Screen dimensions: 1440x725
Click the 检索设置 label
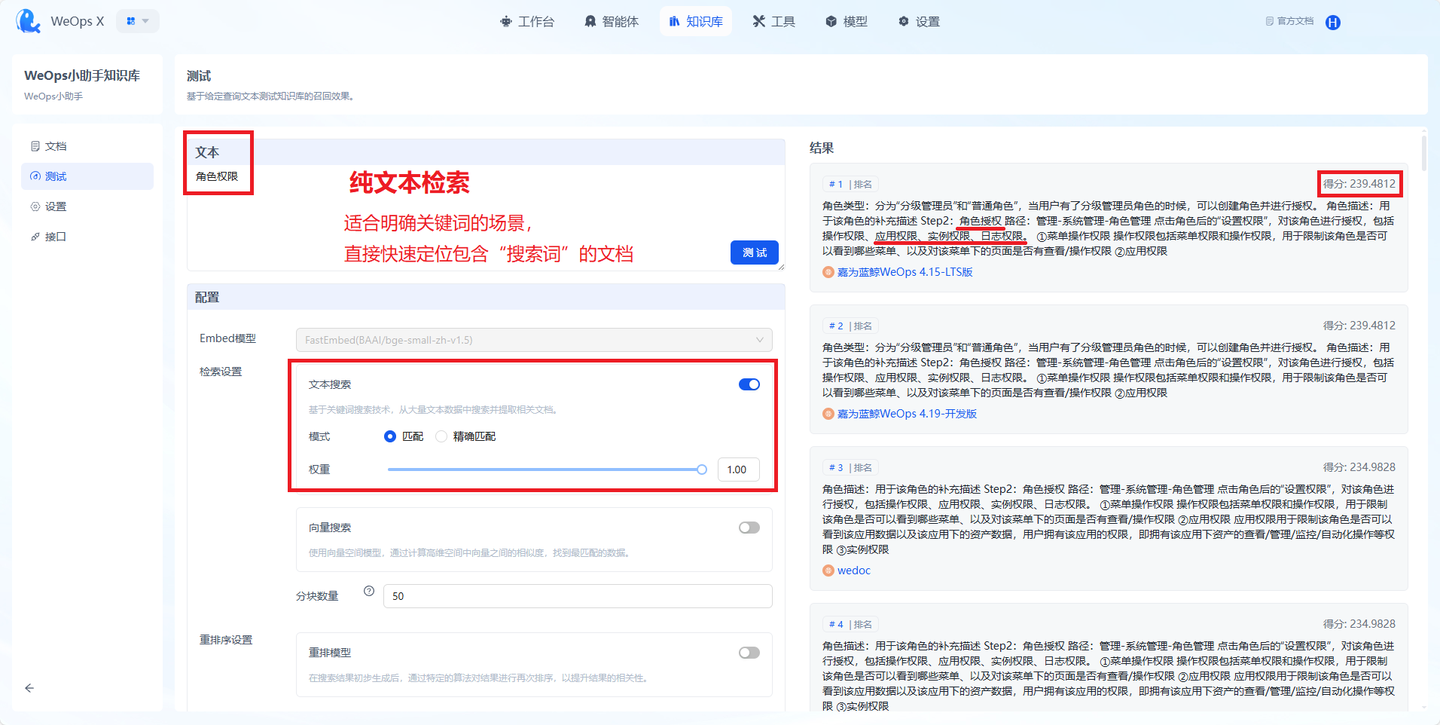221,372
